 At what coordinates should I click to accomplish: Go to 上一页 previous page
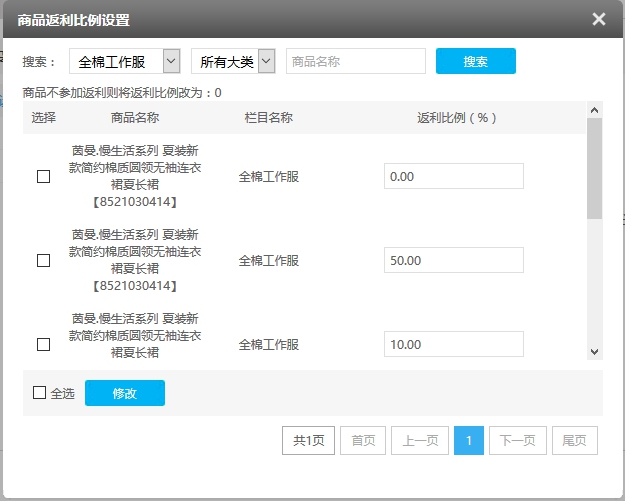419,441
